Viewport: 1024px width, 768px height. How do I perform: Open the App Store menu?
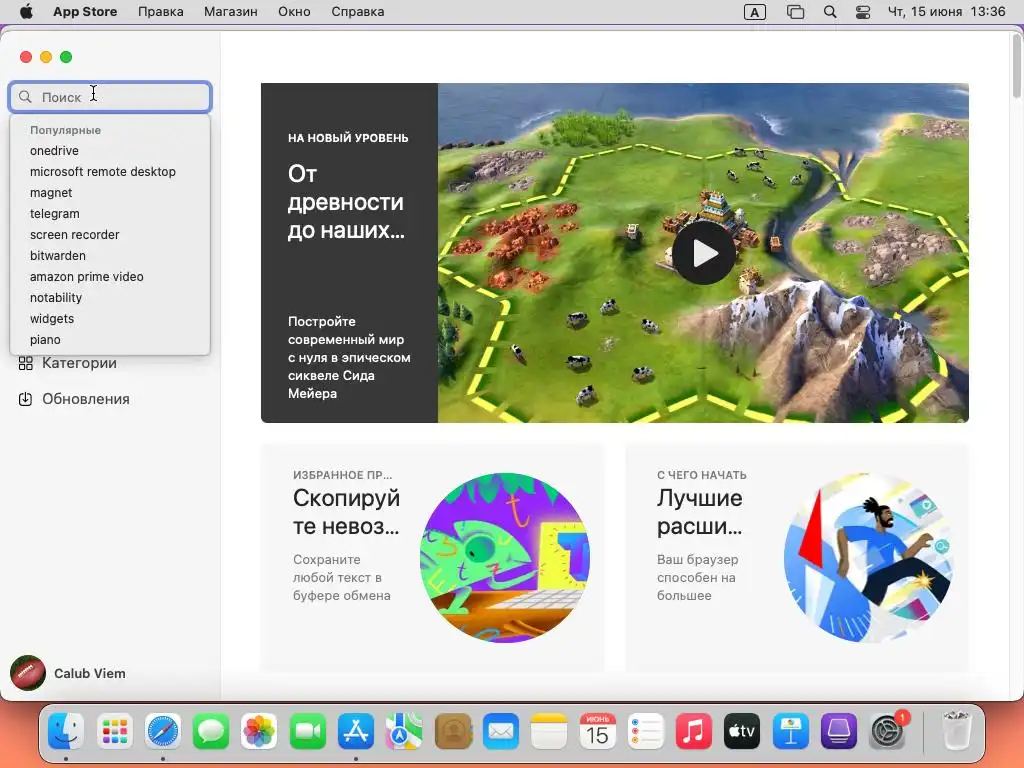[85, 12]
